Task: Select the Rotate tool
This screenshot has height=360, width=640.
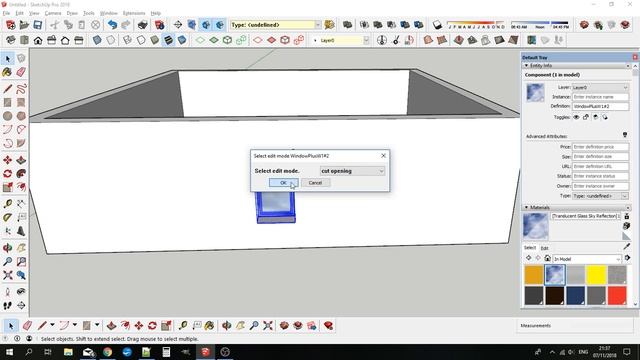Action: [7, 173]
